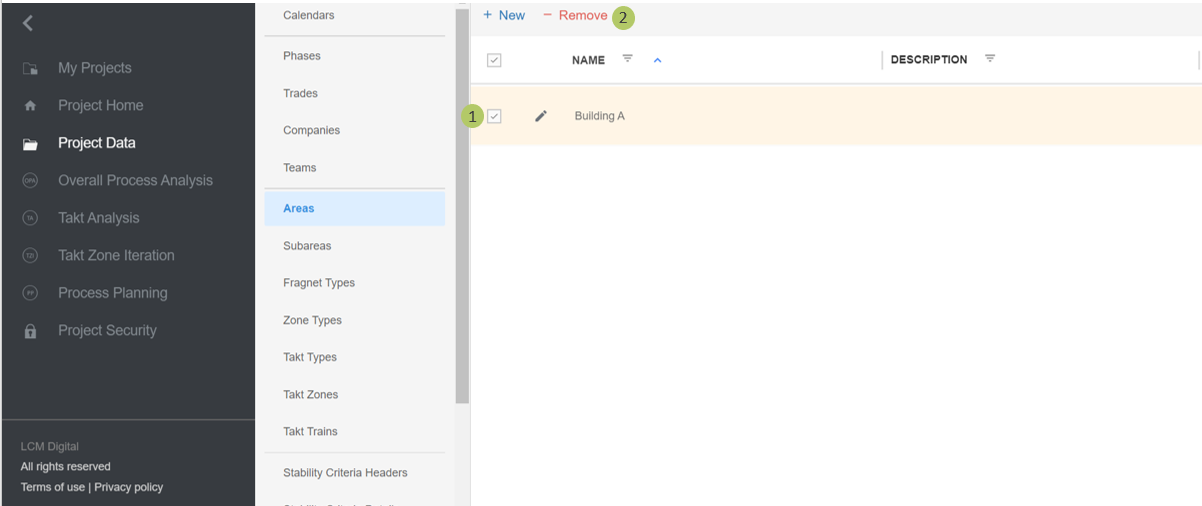
Task: Click the Overall Process Analysis circle icon
Action: [x=30, y=181]
